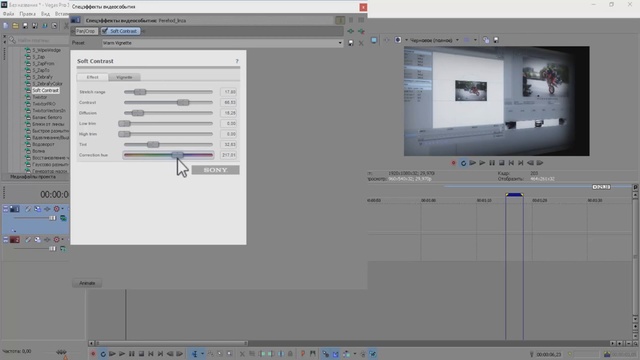Toggle Mute on video track 1
Viewport: 640px width, 360px height.
point(56,209)
